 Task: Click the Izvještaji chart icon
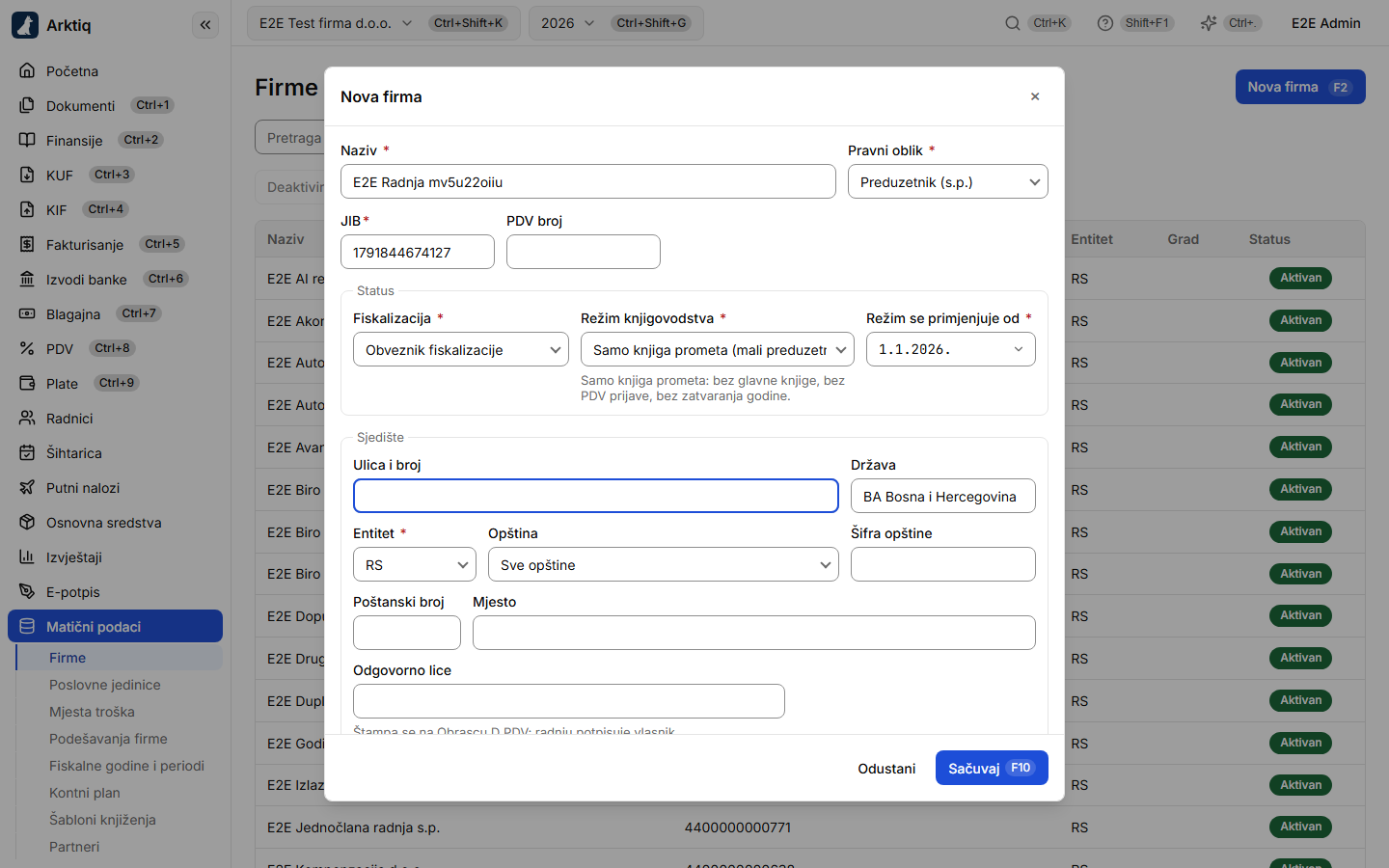click(x=27, y=556)
